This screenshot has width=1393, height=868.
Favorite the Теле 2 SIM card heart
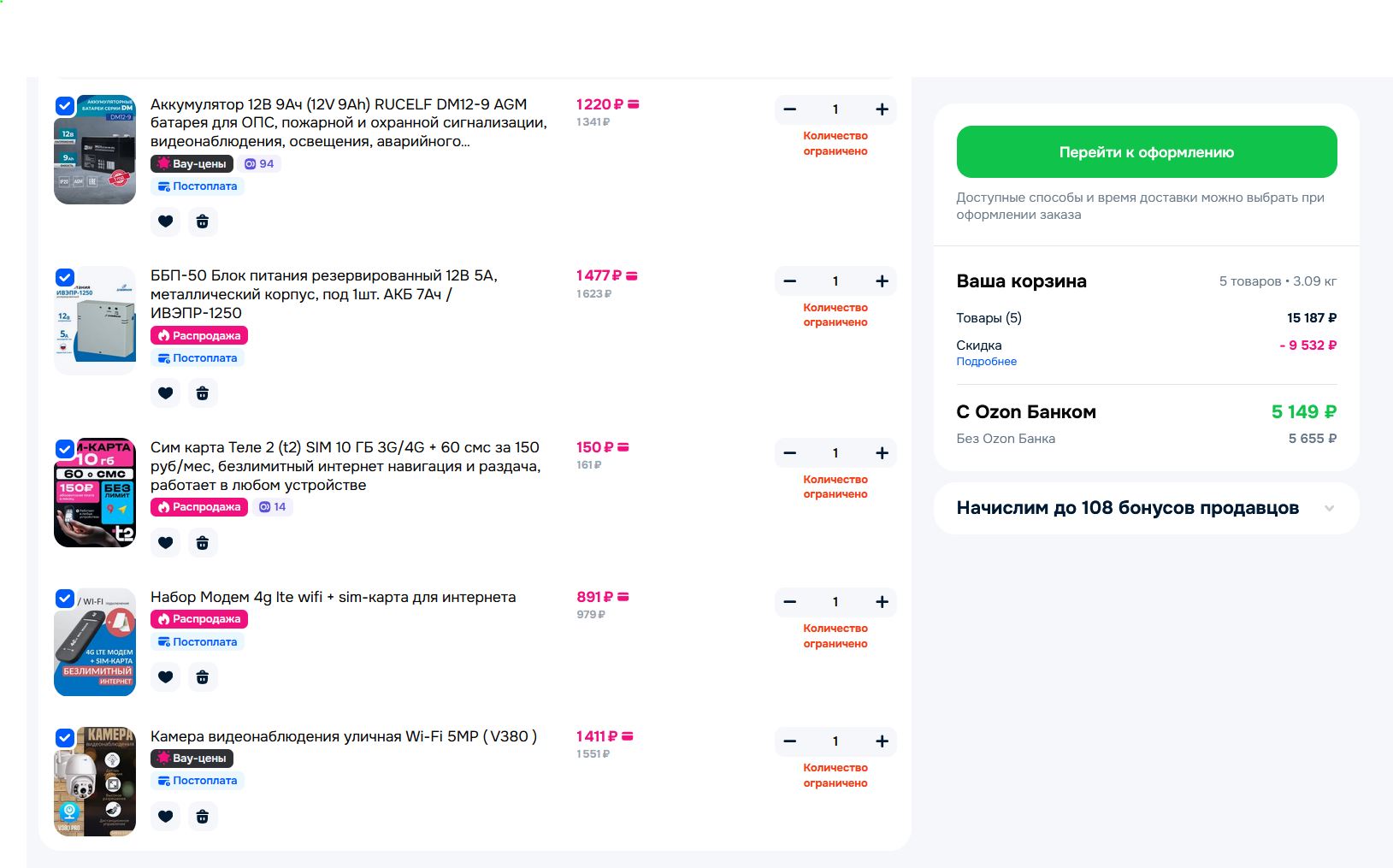tap(166, 542)
